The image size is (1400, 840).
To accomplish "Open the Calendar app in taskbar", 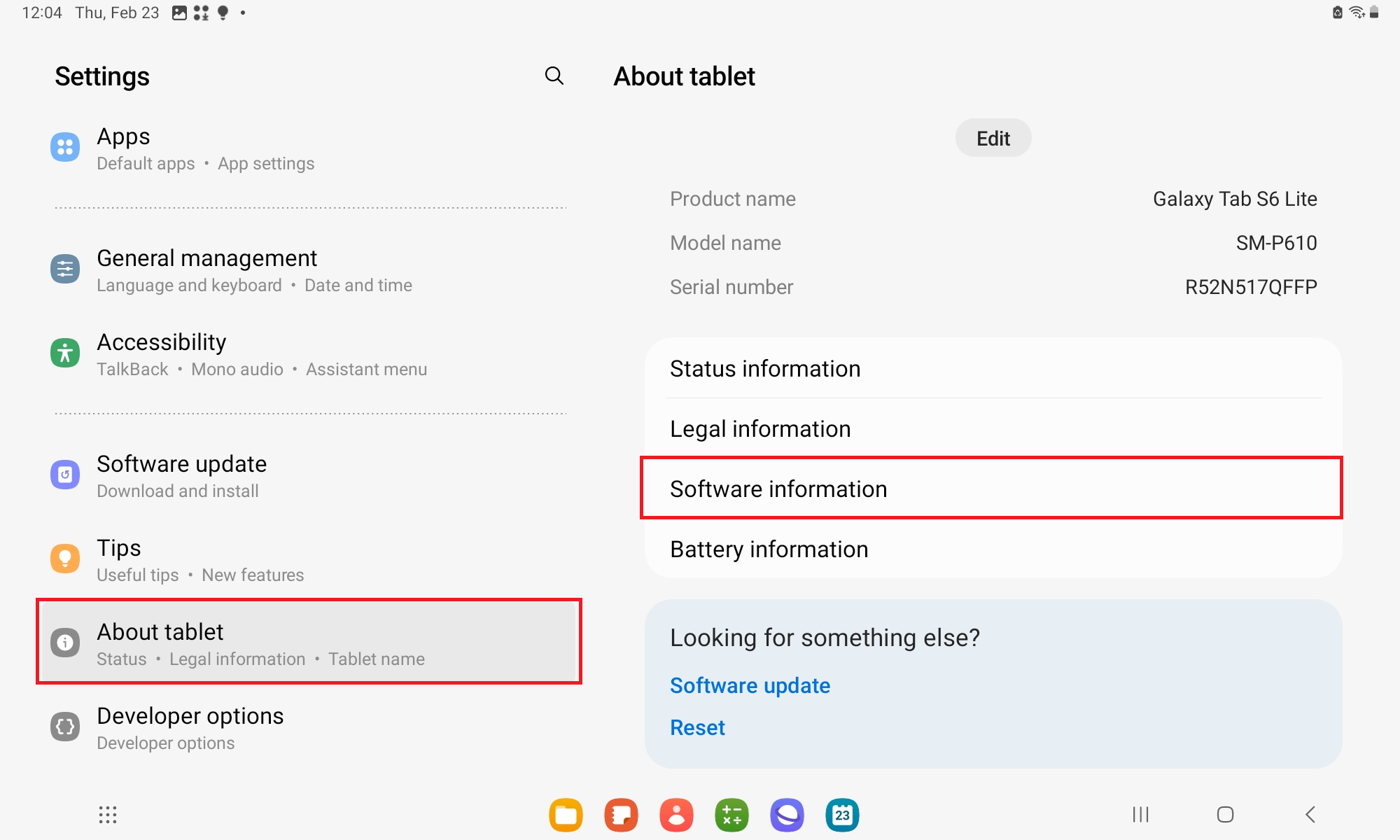I will click(842, 815).
